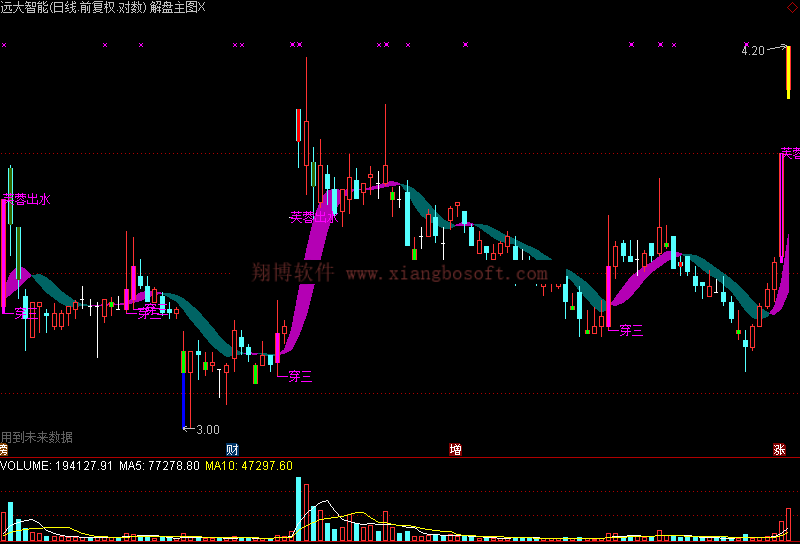Viewport: 800px width, 544px height.
Task: Open the VOLUME indicator label
Action: pyautogui.click(x=25, y=466)
